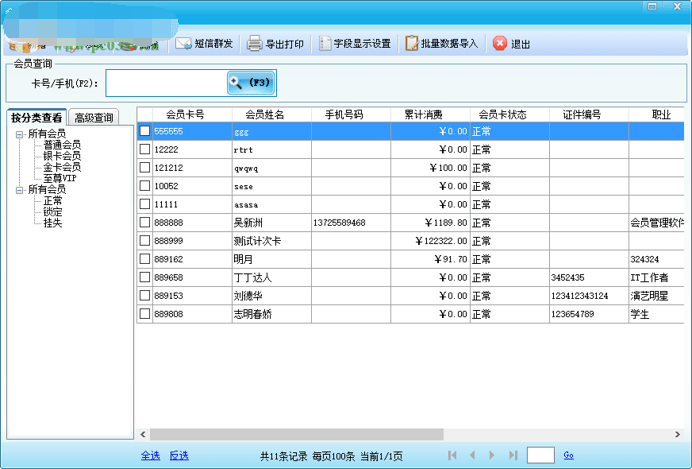The width and height of the screenshot is (692, 469).
Task: Click the 全选 select-all link
Action: (x=150, y=455)
